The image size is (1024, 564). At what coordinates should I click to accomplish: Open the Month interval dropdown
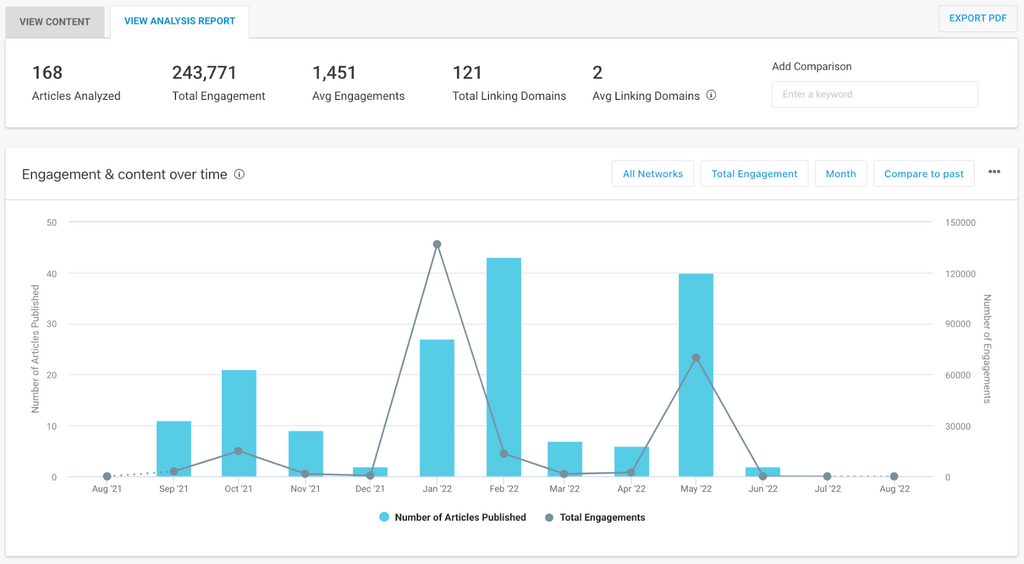pos(840,174)
